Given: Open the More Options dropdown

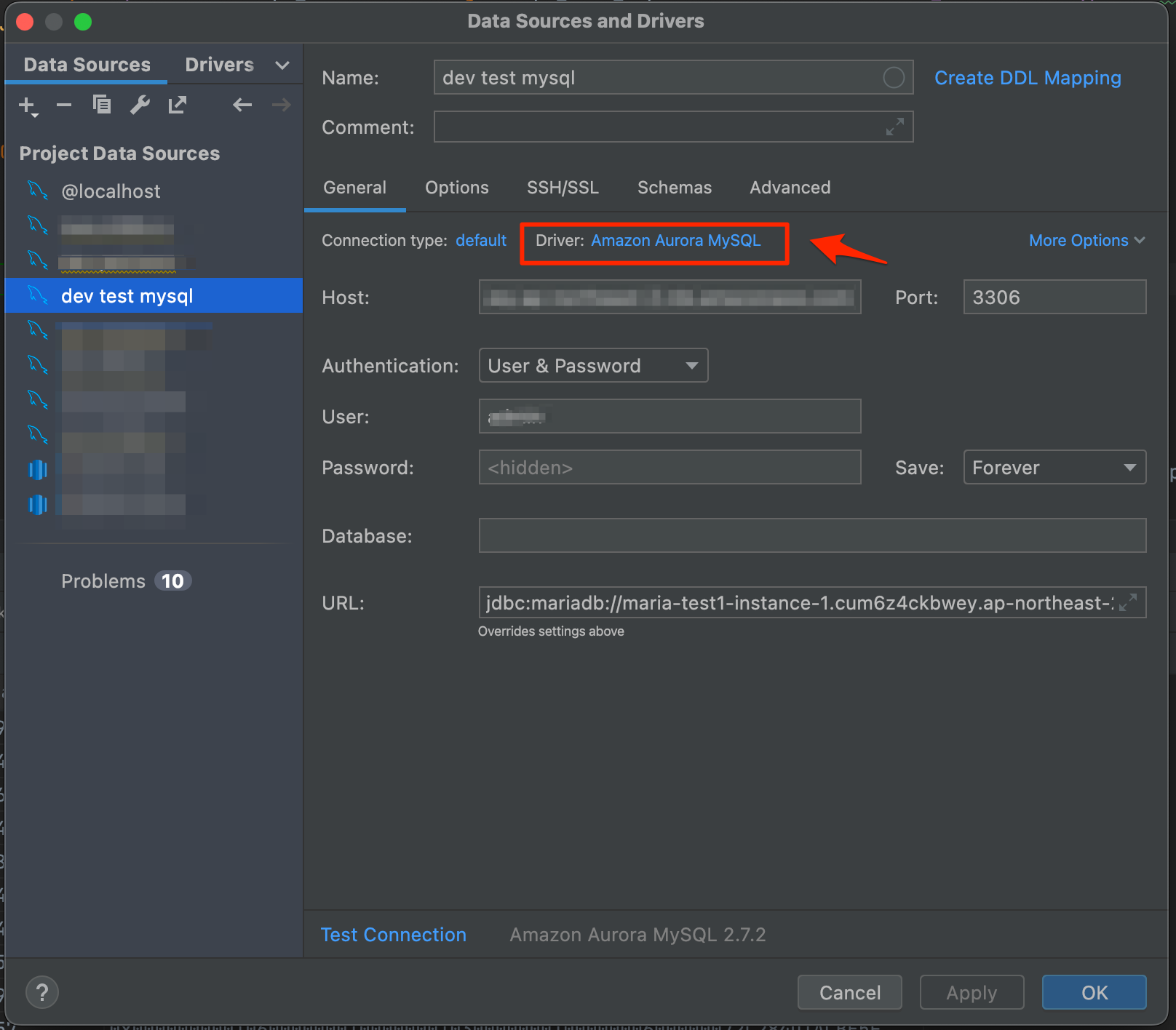Looking at the screenshot, I should tap(1087, 240).
